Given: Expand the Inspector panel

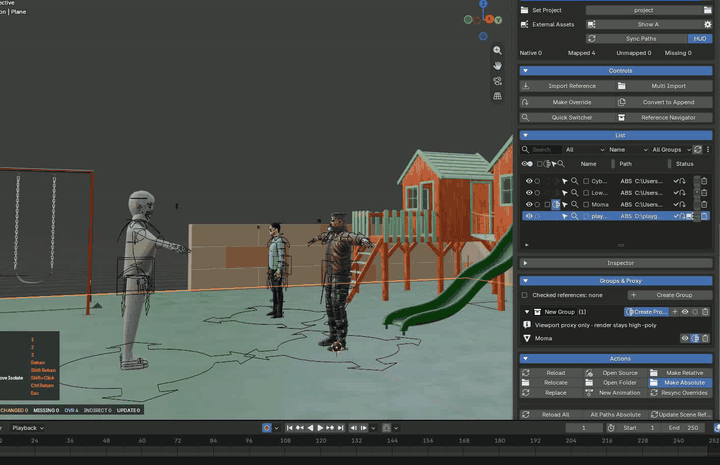Looking at the screenshot, I should [525, 263].
